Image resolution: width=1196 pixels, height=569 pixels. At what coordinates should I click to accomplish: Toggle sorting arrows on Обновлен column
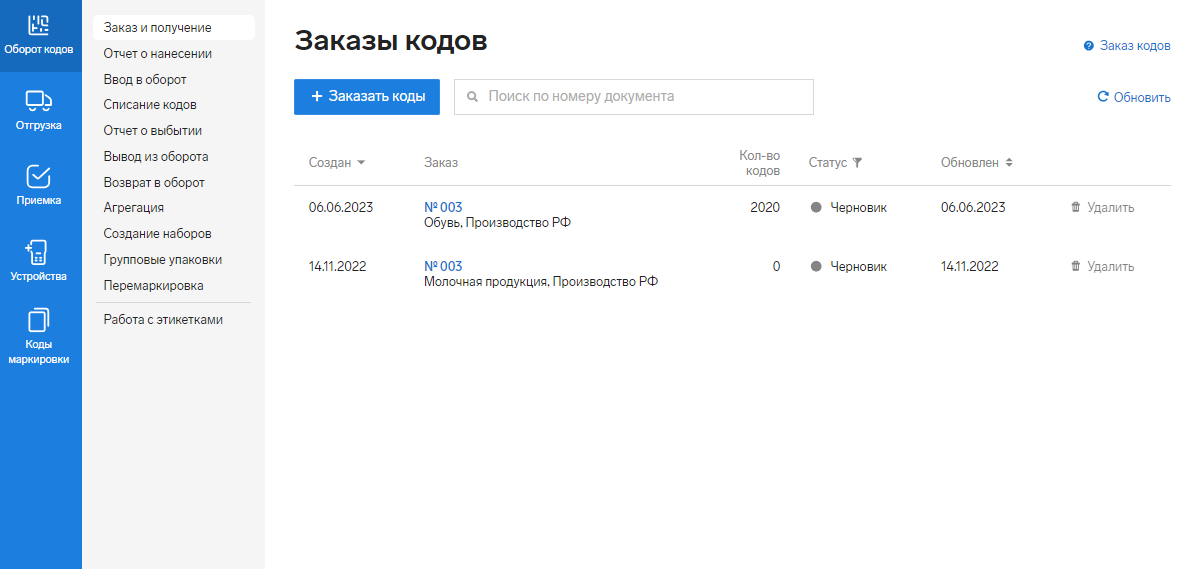[x=1008, y=162]
